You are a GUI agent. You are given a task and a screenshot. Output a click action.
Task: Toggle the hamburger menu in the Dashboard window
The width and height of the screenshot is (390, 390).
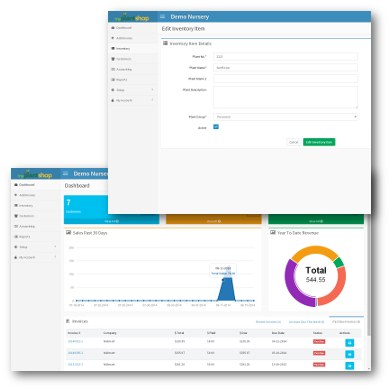tap(65, 173)
